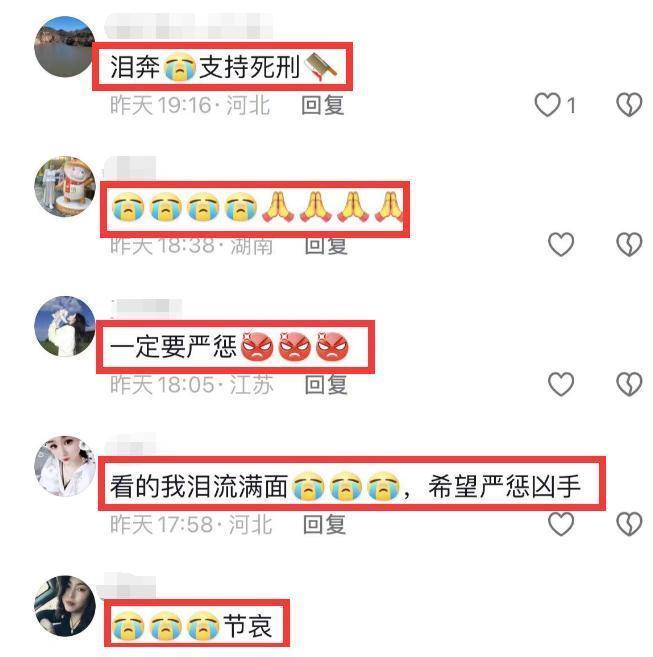Dislike the 看的我泪流满面 comment

(x=629, y=524)
